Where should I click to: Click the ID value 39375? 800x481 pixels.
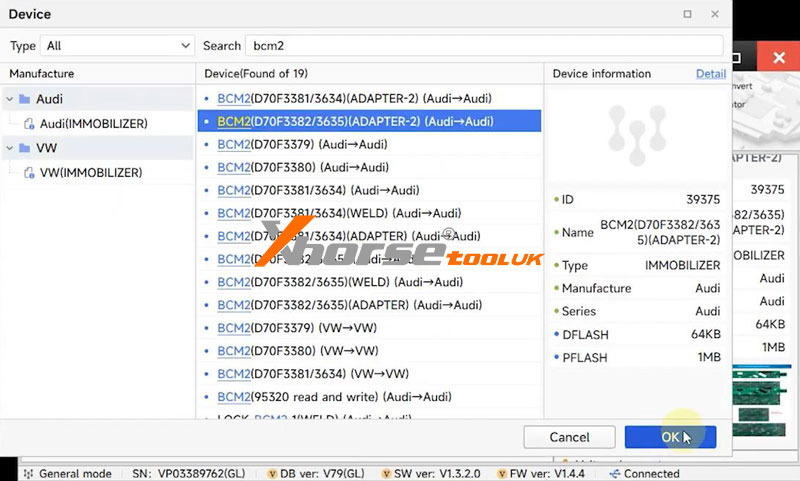click(703, 199)
